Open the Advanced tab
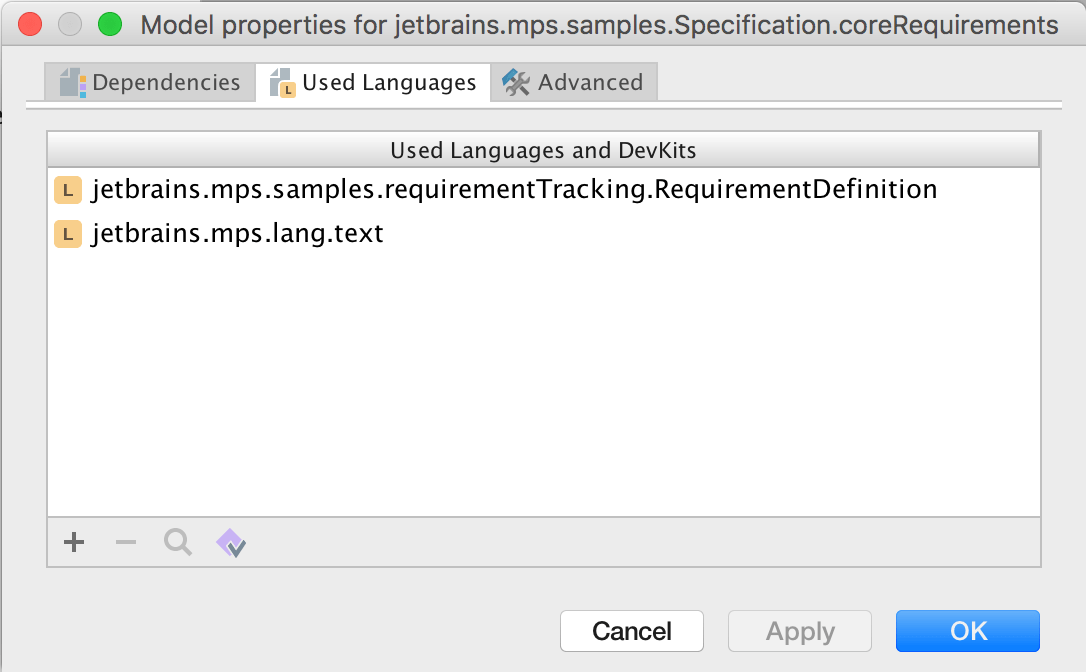Image resolution: width=1086 pixels, height=672 pixels. click(590, 83)
